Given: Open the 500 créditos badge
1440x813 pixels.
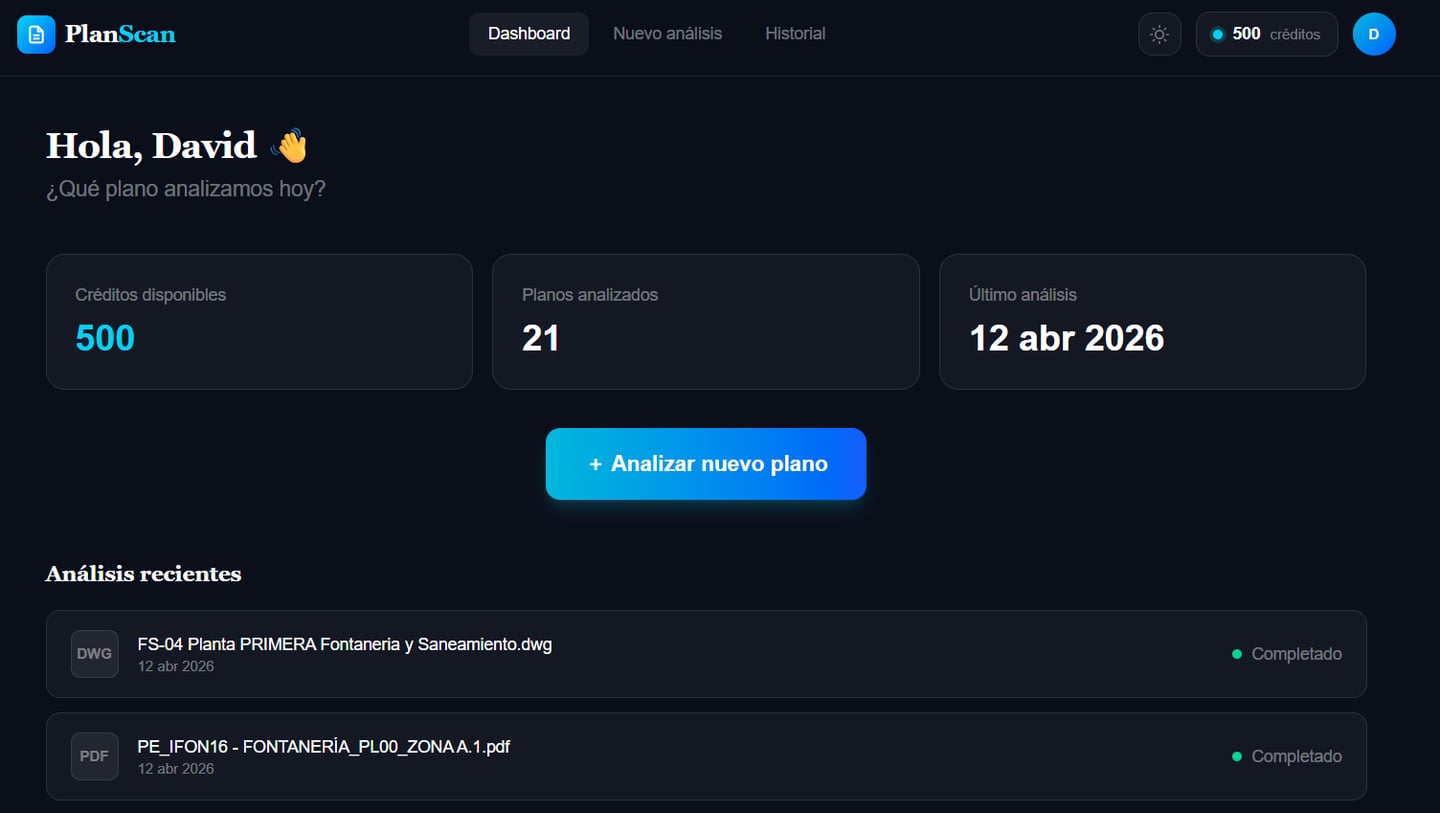Looking at the screenshot, I should (1267, 33).
